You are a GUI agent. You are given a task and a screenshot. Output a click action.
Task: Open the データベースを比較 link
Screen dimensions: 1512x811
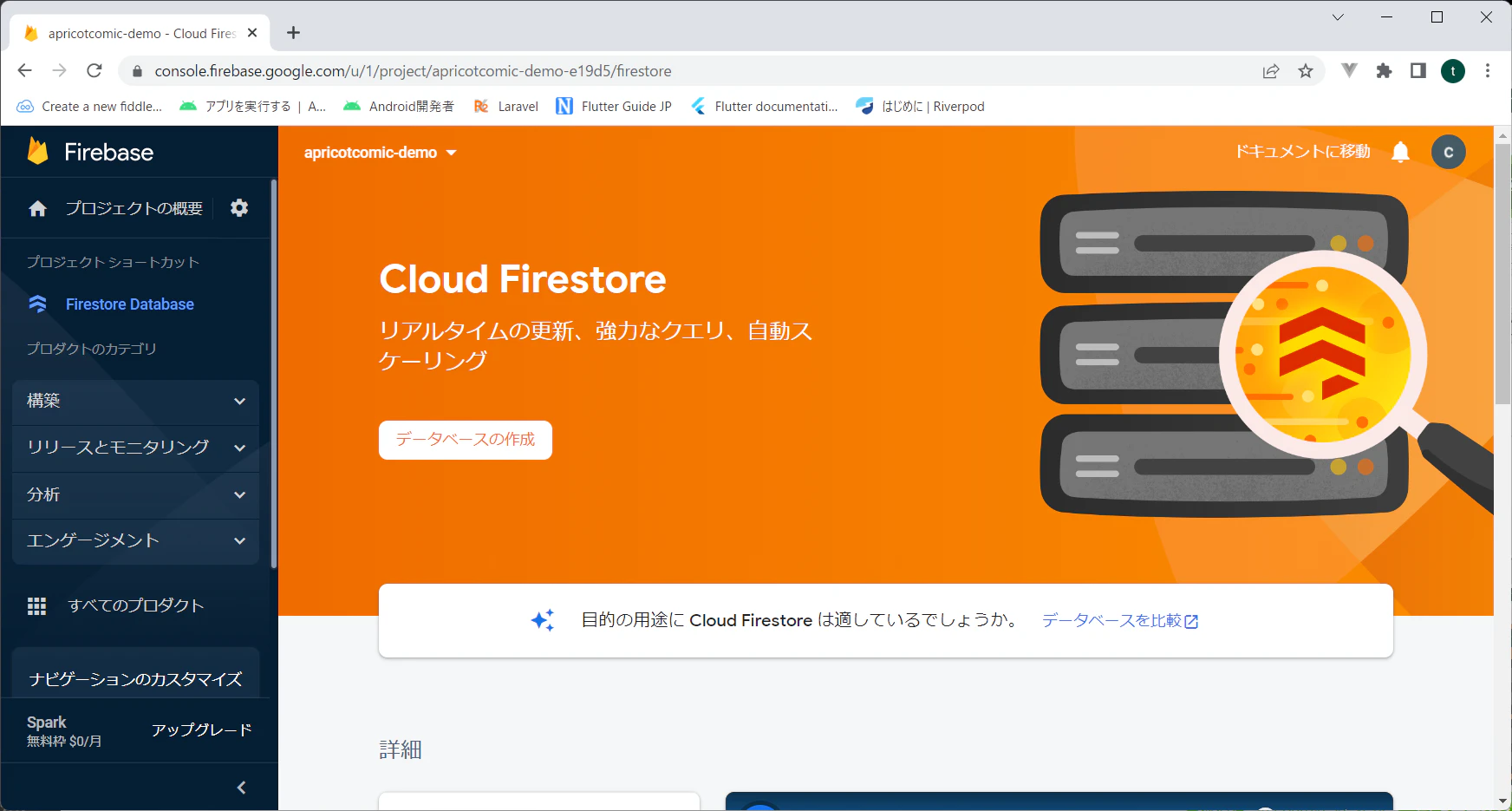click(1120, 620)
